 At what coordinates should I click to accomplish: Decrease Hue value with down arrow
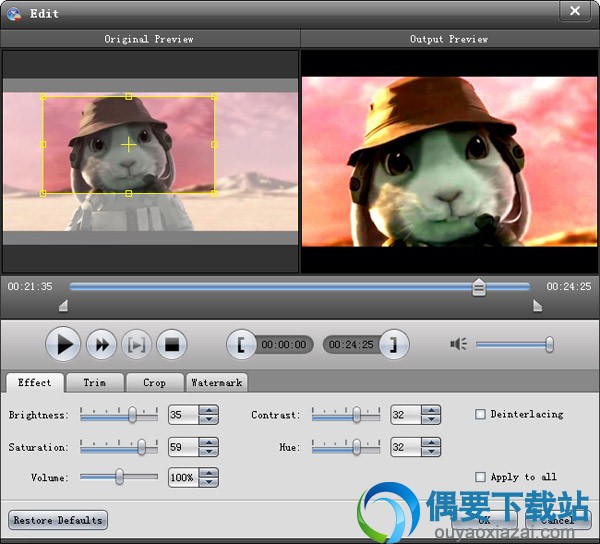pyautogui.click(x=431, y=451)
